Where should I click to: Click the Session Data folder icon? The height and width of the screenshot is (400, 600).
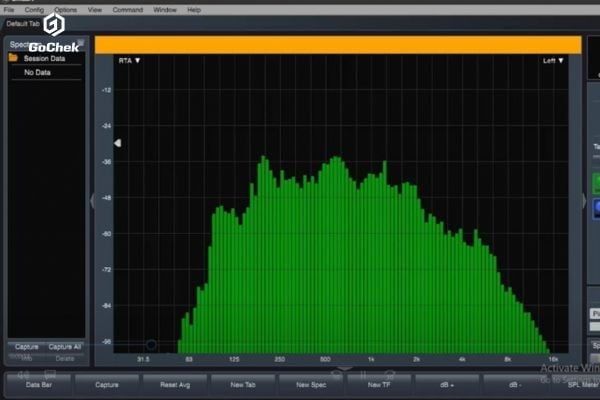point(13,58)
